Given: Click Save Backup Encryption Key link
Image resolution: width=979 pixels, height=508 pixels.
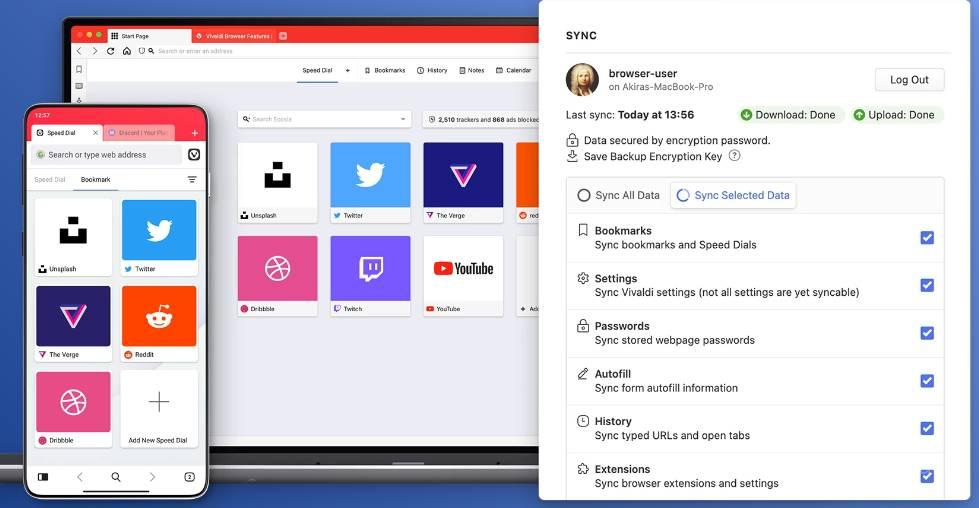Looking at the screenshot, I should click(652, 156).
